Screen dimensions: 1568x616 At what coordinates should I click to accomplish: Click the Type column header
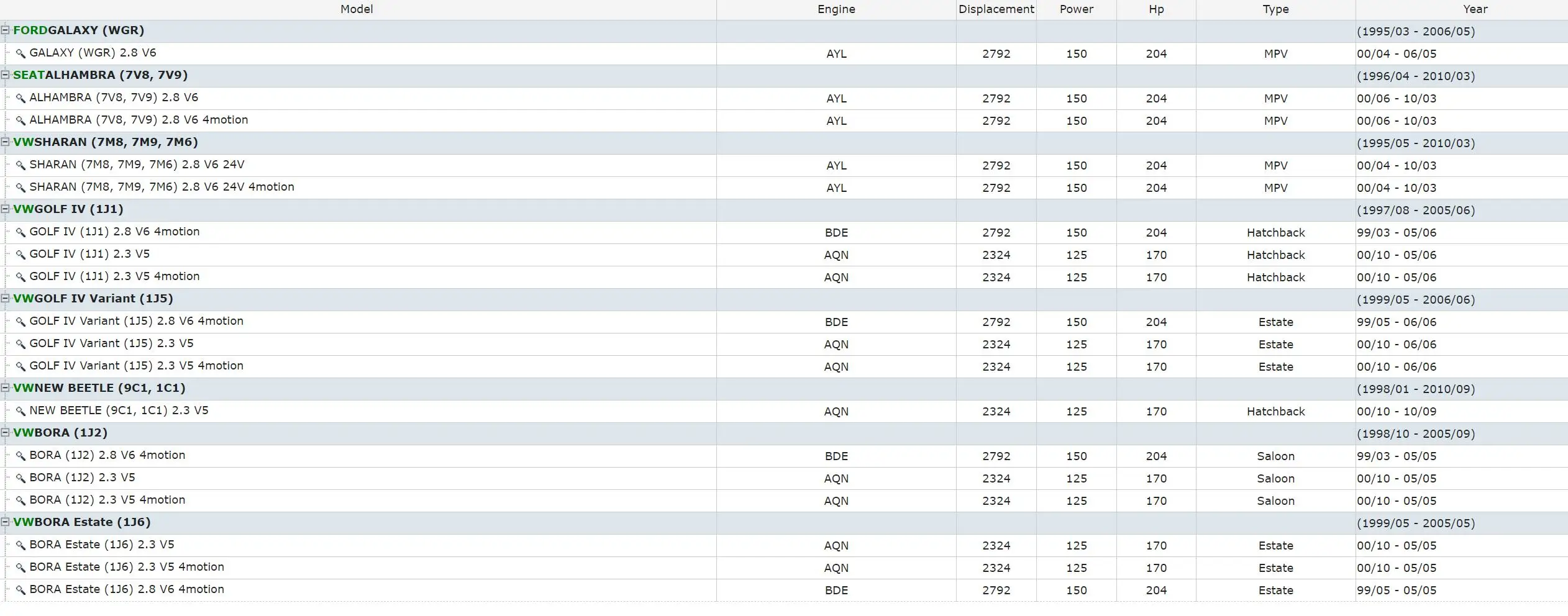pos(1276,9)
